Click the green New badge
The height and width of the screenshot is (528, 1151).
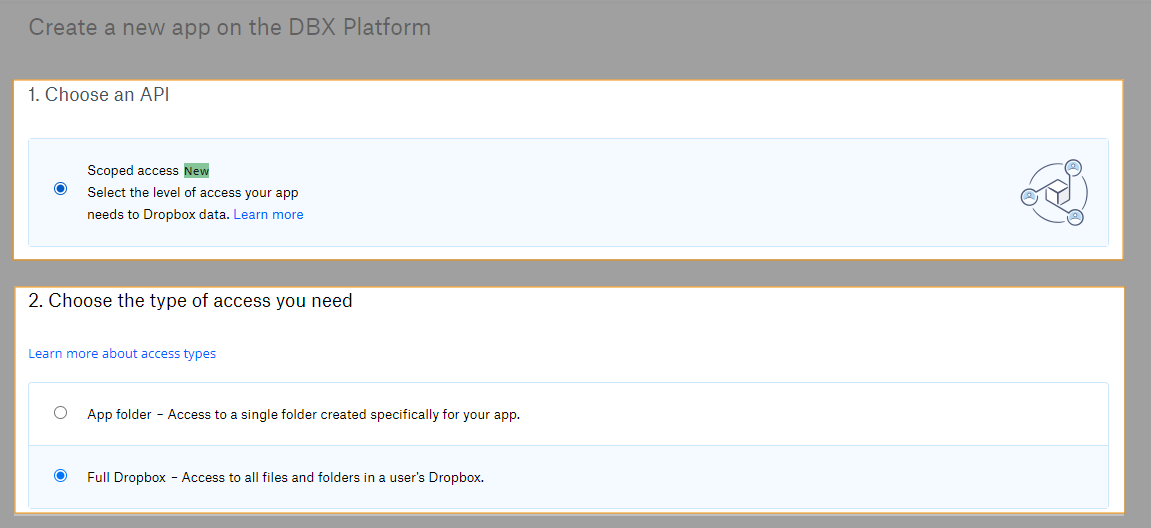[196, 171]
